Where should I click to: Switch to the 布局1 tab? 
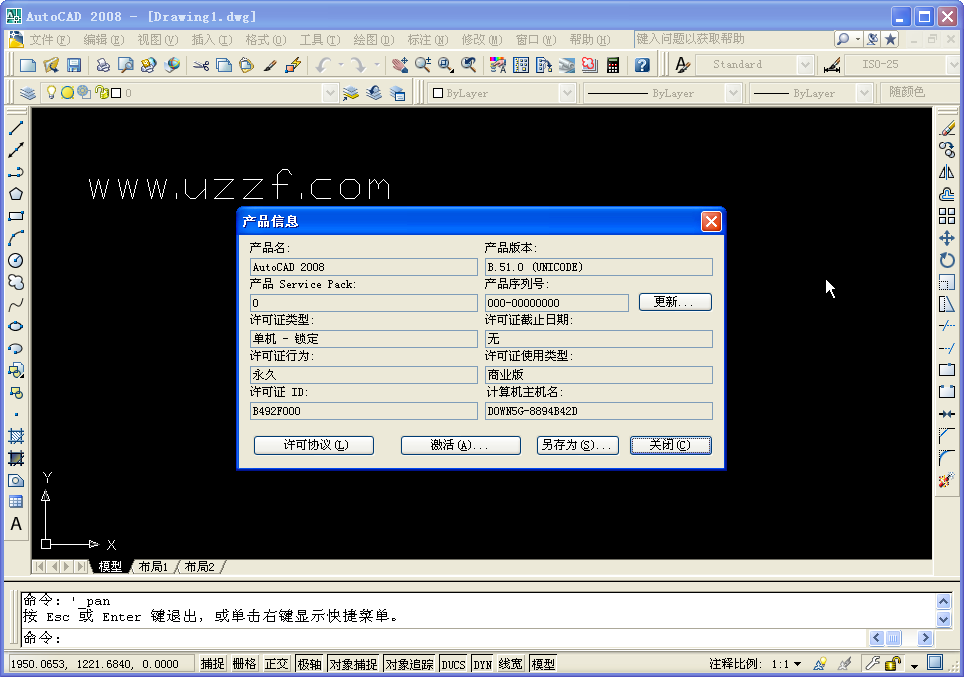click(152, 566)
